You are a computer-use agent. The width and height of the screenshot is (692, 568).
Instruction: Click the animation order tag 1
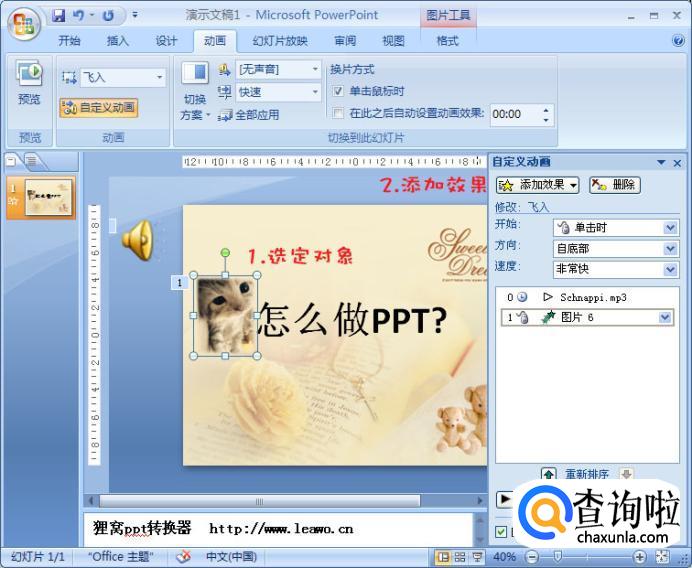click(x=179, y=283)
